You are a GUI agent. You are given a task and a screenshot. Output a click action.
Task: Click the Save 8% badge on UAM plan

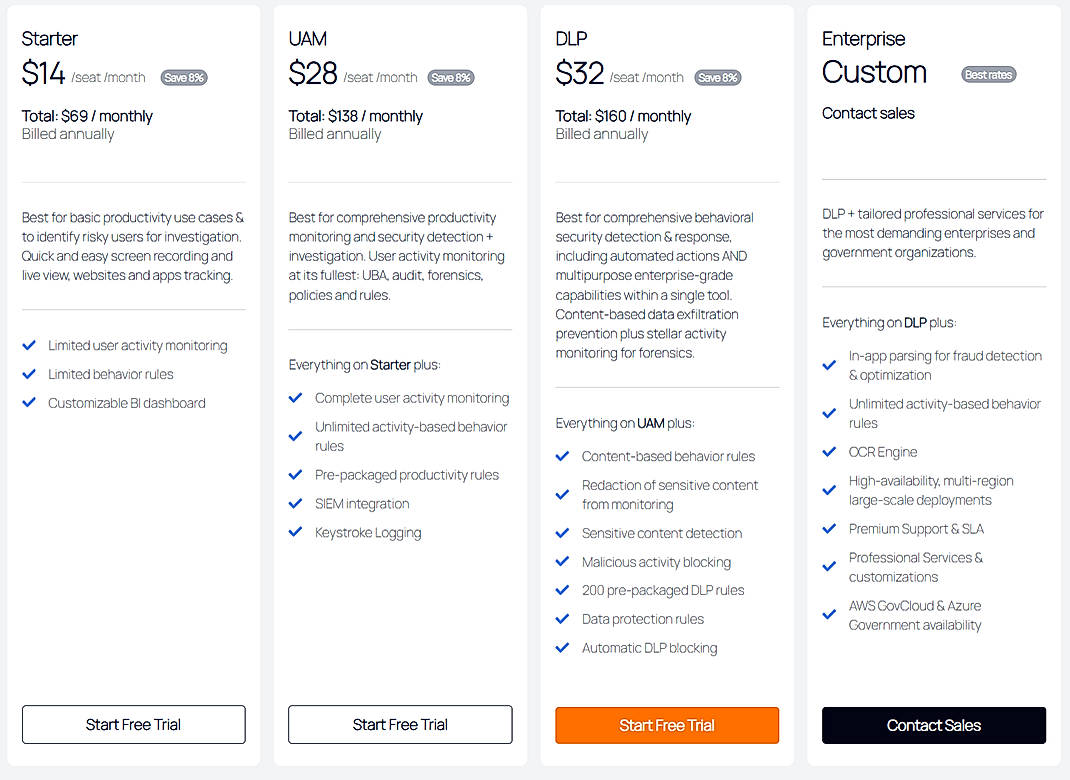[450, 77]
